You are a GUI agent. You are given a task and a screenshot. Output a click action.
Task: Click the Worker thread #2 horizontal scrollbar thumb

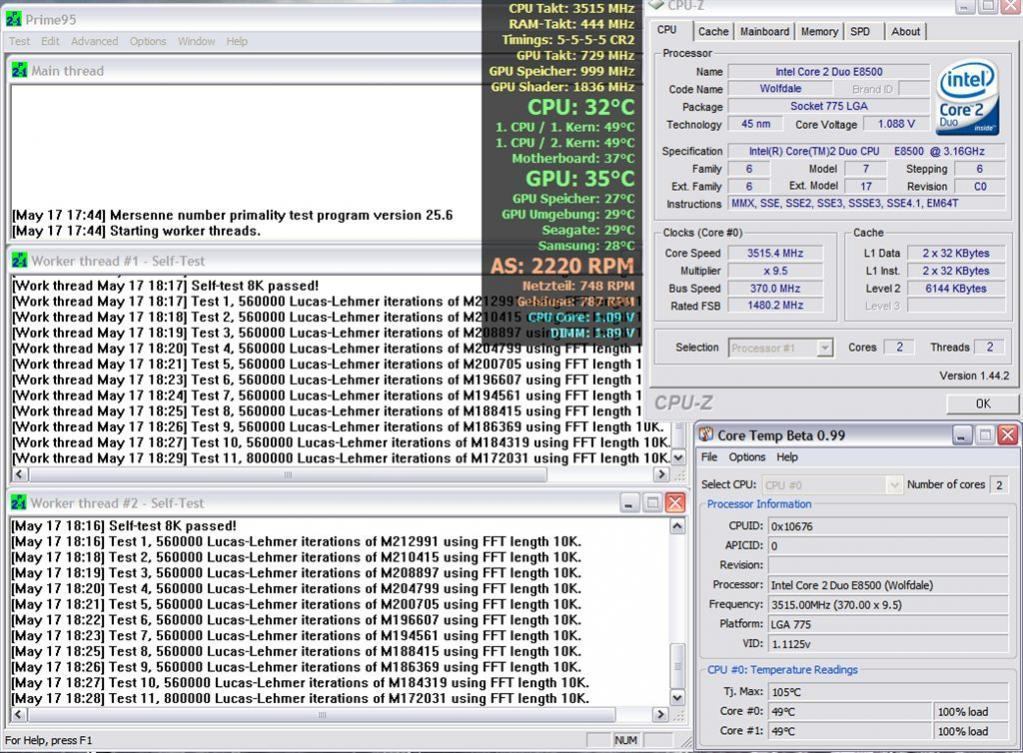tap(321, 715)
